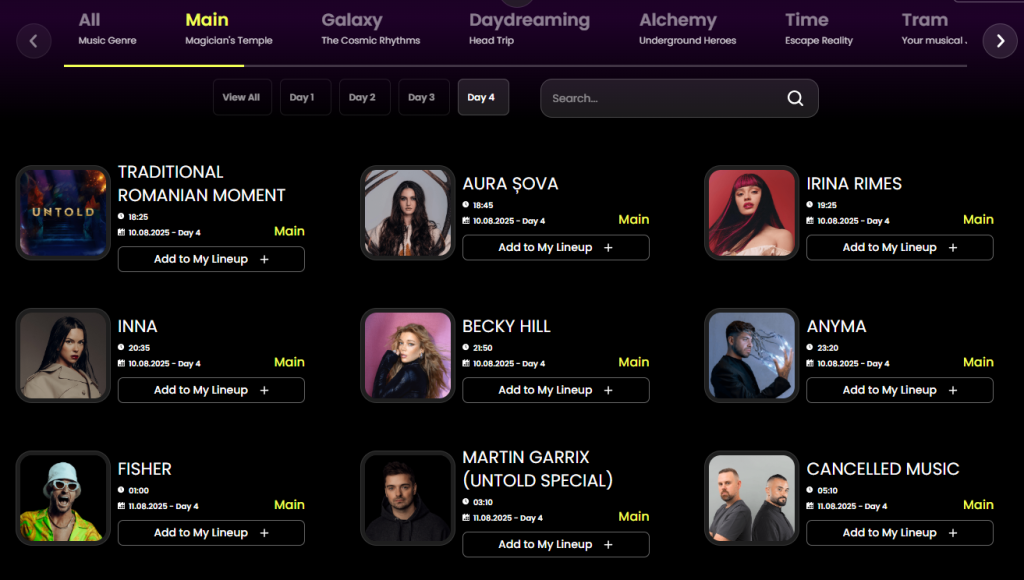Click Cancelled Music's 05:10 start time
This screenshot has width=1024, height=580.
point(827,491)
